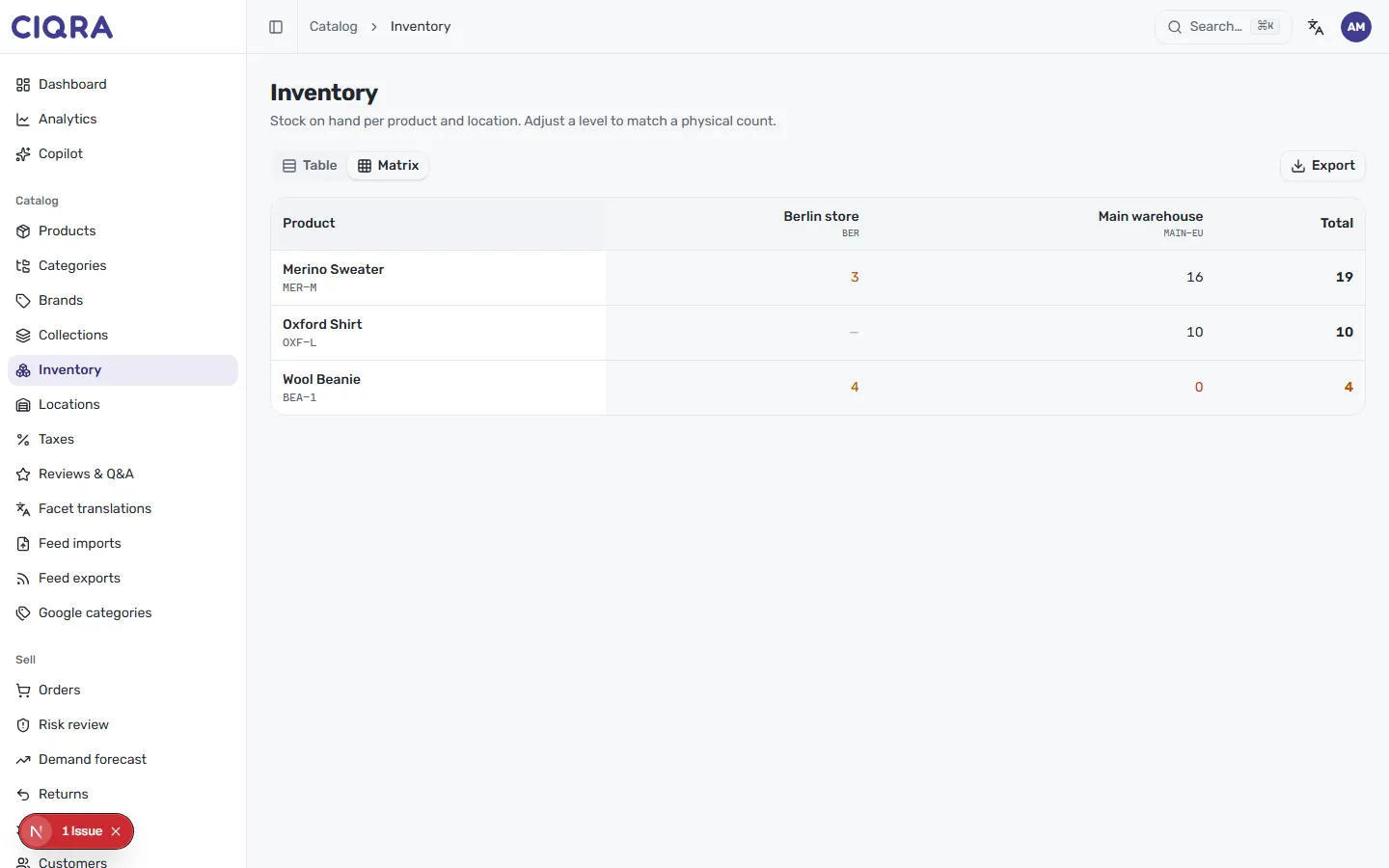The height and width of the screenshot is (868, 1389).
Task: Click the Feed imports file icon
Action: (23, 544)
